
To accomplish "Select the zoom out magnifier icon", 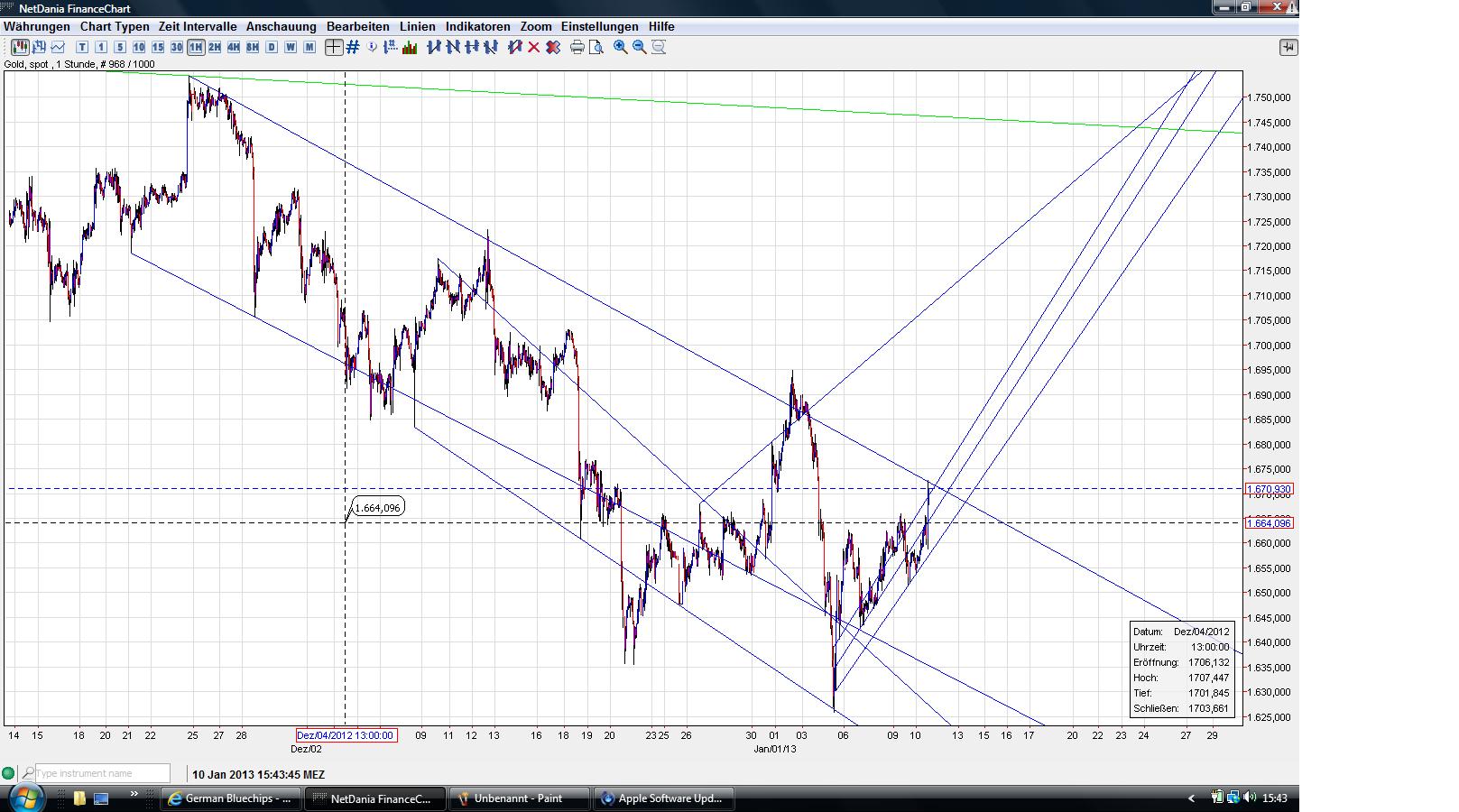I will 638,47.
